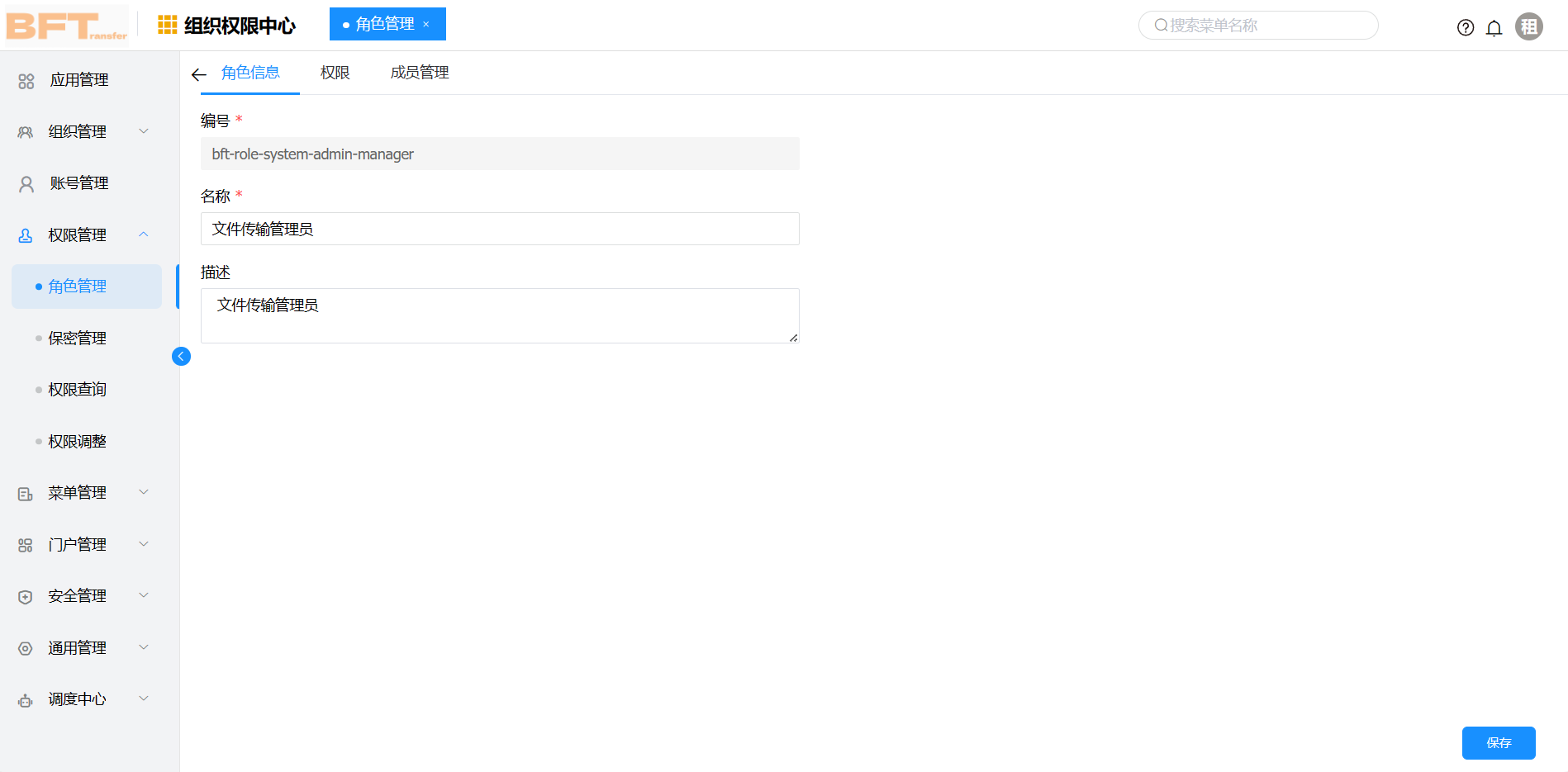Click the back arrow icon
The width and height of the screenshot is (1568, 772).
pos(198,74)
